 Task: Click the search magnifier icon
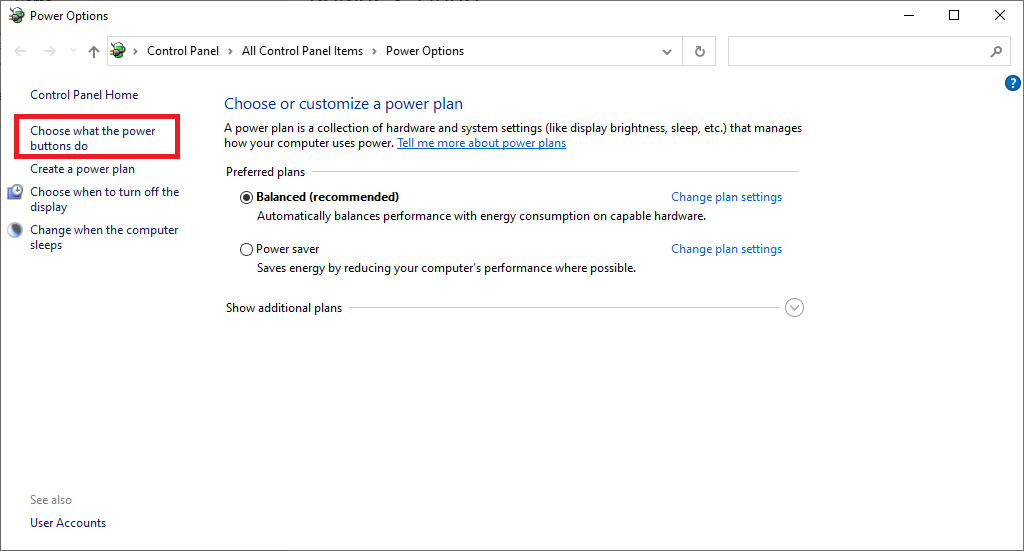(996, 51)
